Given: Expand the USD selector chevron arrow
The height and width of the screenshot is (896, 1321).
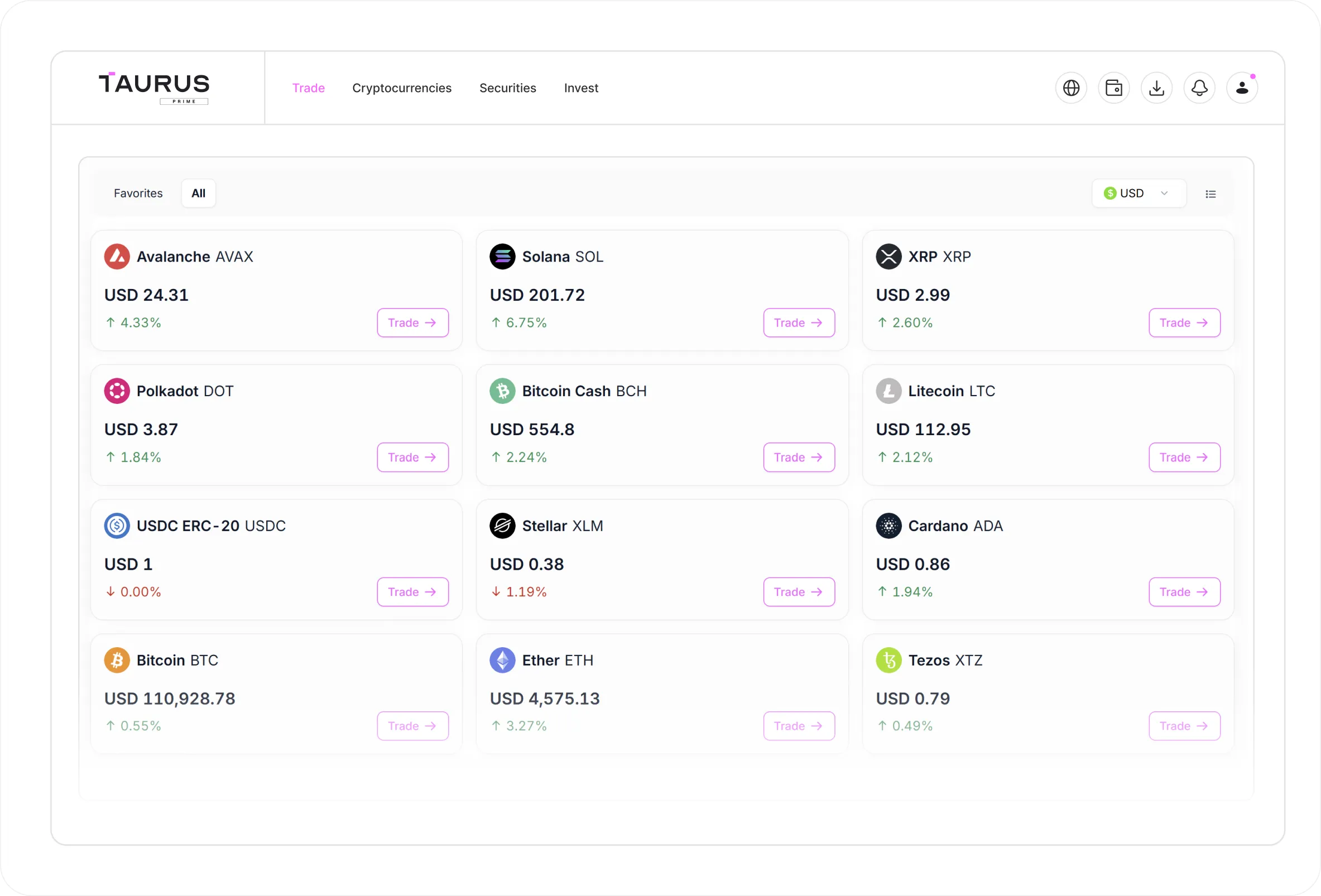Looking at the screenshot, I should click(x=1164, y=193).
